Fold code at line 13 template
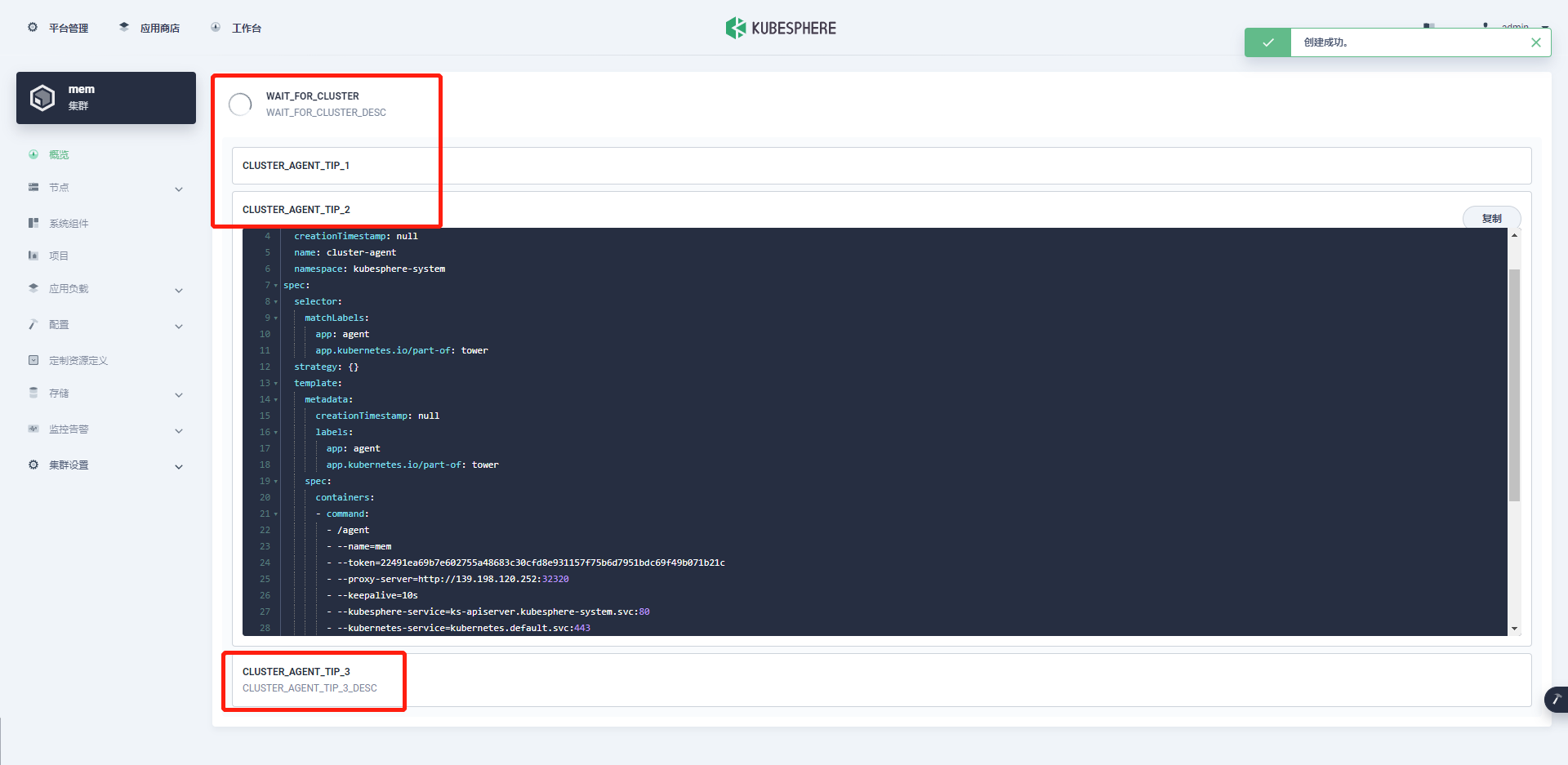This screenshot has height=765, width=1568. (276, 384)
